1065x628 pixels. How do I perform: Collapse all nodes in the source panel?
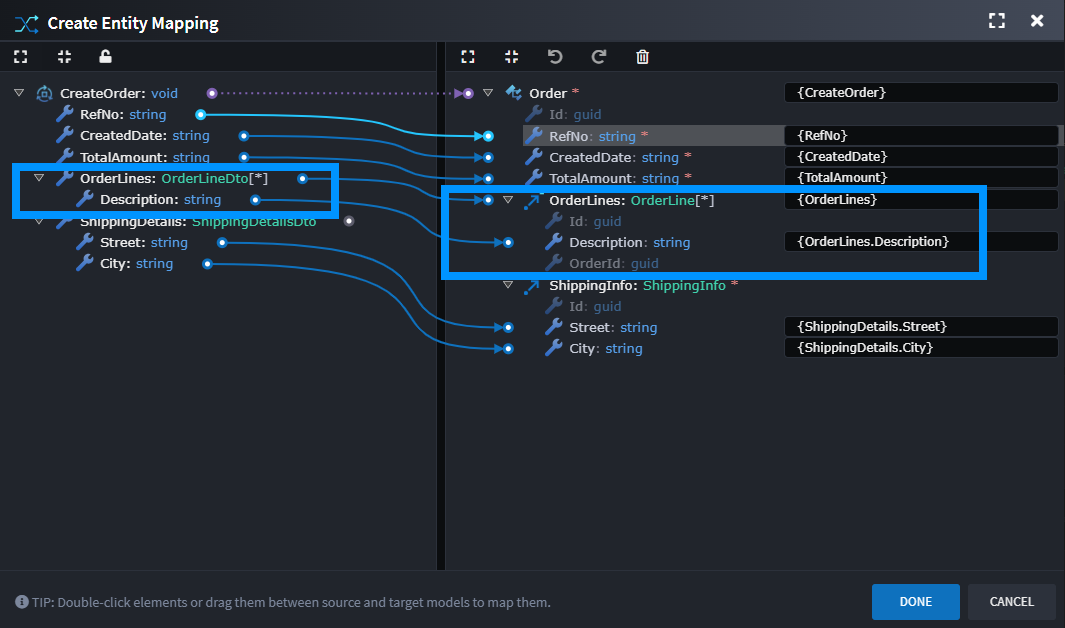click(64, 57)
